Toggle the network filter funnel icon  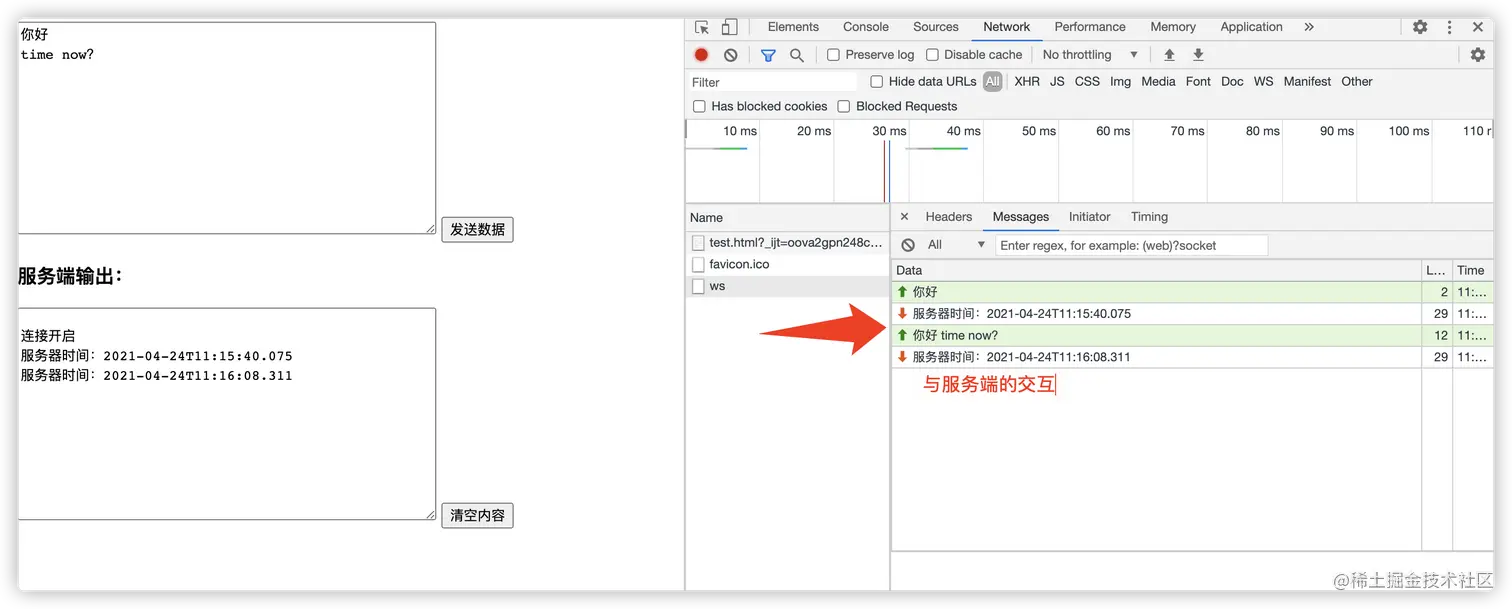click(x=768, y=55)
